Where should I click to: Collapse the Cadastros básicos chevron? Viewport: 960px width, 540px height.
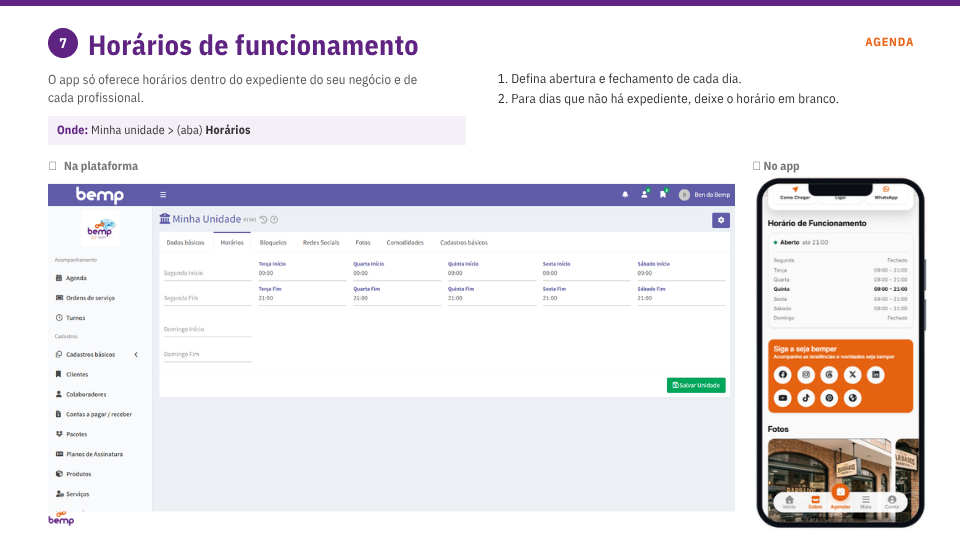tap(136, 354)
